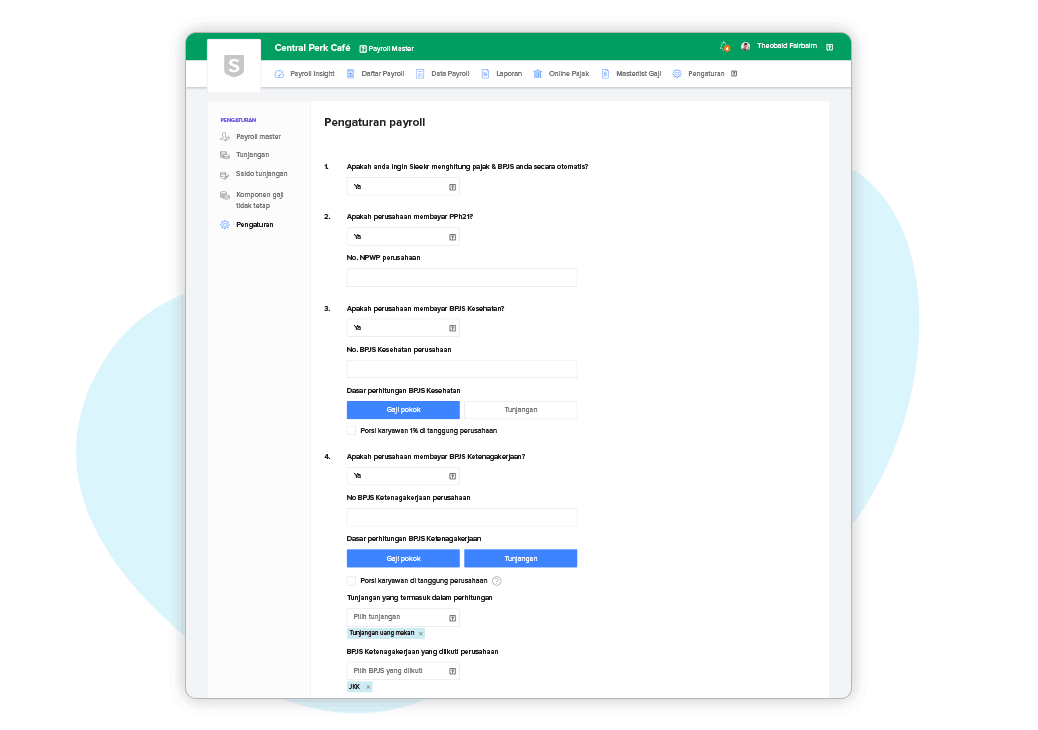
Task: Open the Pilih tunjangan dropdown
Action: [403, 617]
